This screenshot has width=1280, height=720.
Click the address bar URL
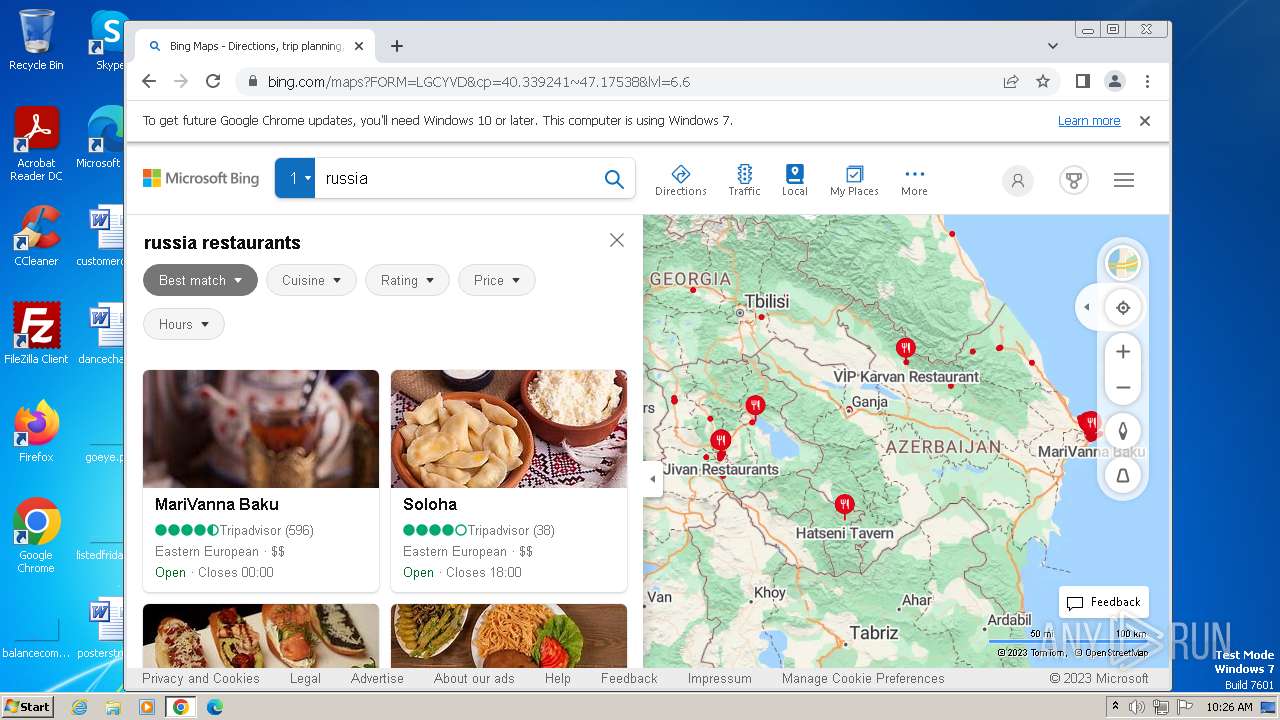479,82
